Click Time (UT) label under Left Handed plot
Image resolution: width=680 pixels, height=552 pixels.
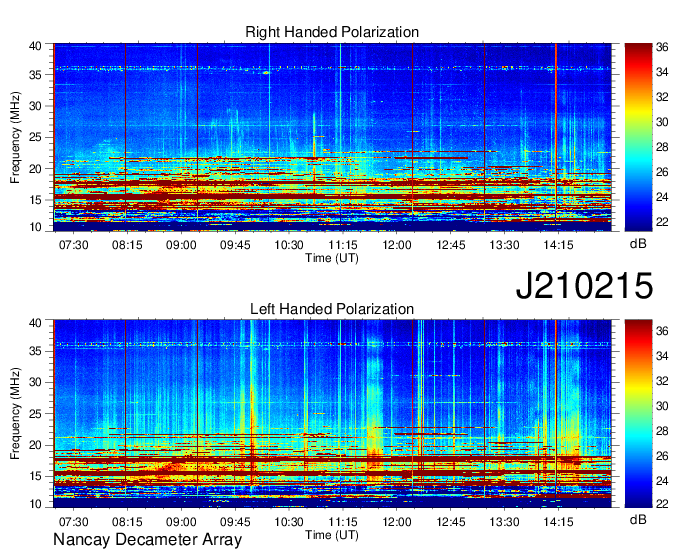[332, 535]
